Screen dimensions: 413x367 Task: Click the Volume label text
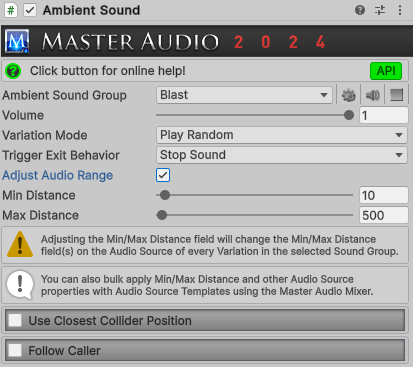click(x=23, y=115)
